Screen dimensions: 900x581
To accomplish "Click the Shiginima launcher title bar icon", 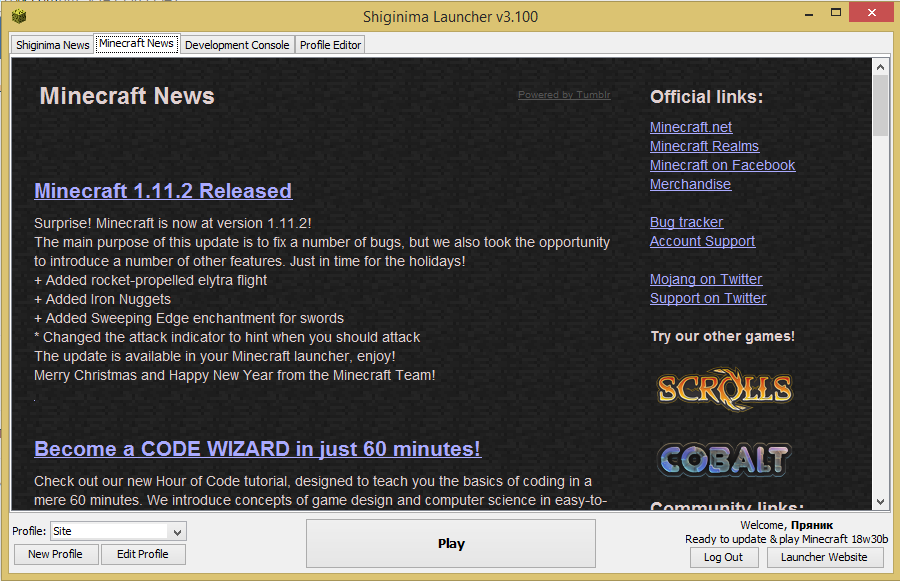I will [19, 16].
